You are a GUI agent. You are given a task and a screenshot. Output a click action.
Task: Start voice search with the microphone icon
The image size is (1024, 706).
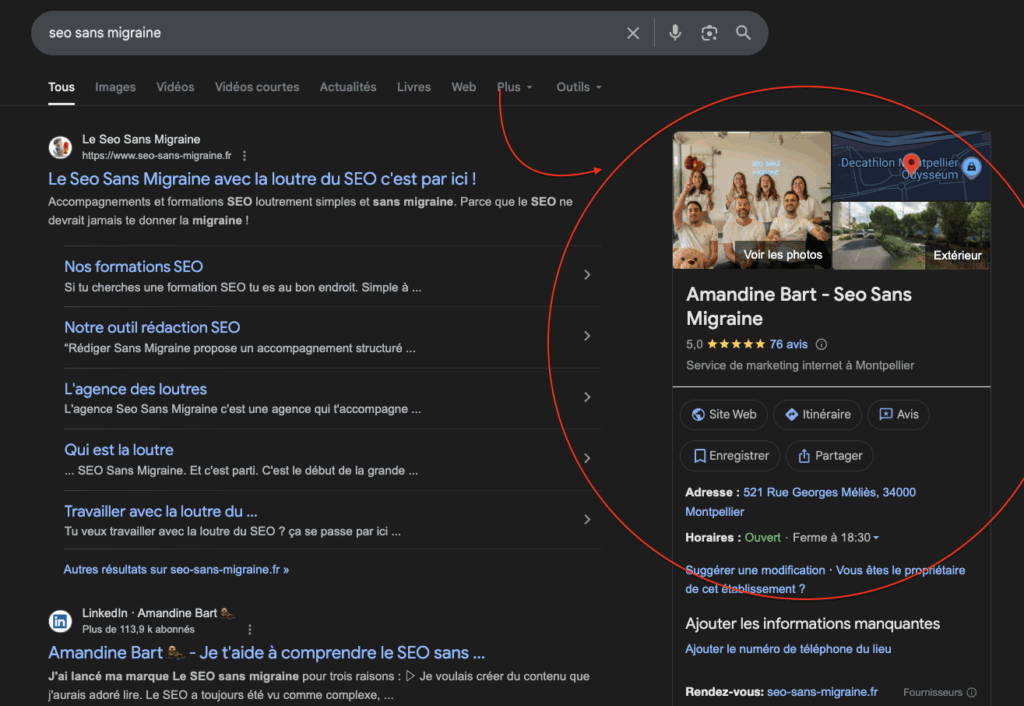tap(675, 33)
